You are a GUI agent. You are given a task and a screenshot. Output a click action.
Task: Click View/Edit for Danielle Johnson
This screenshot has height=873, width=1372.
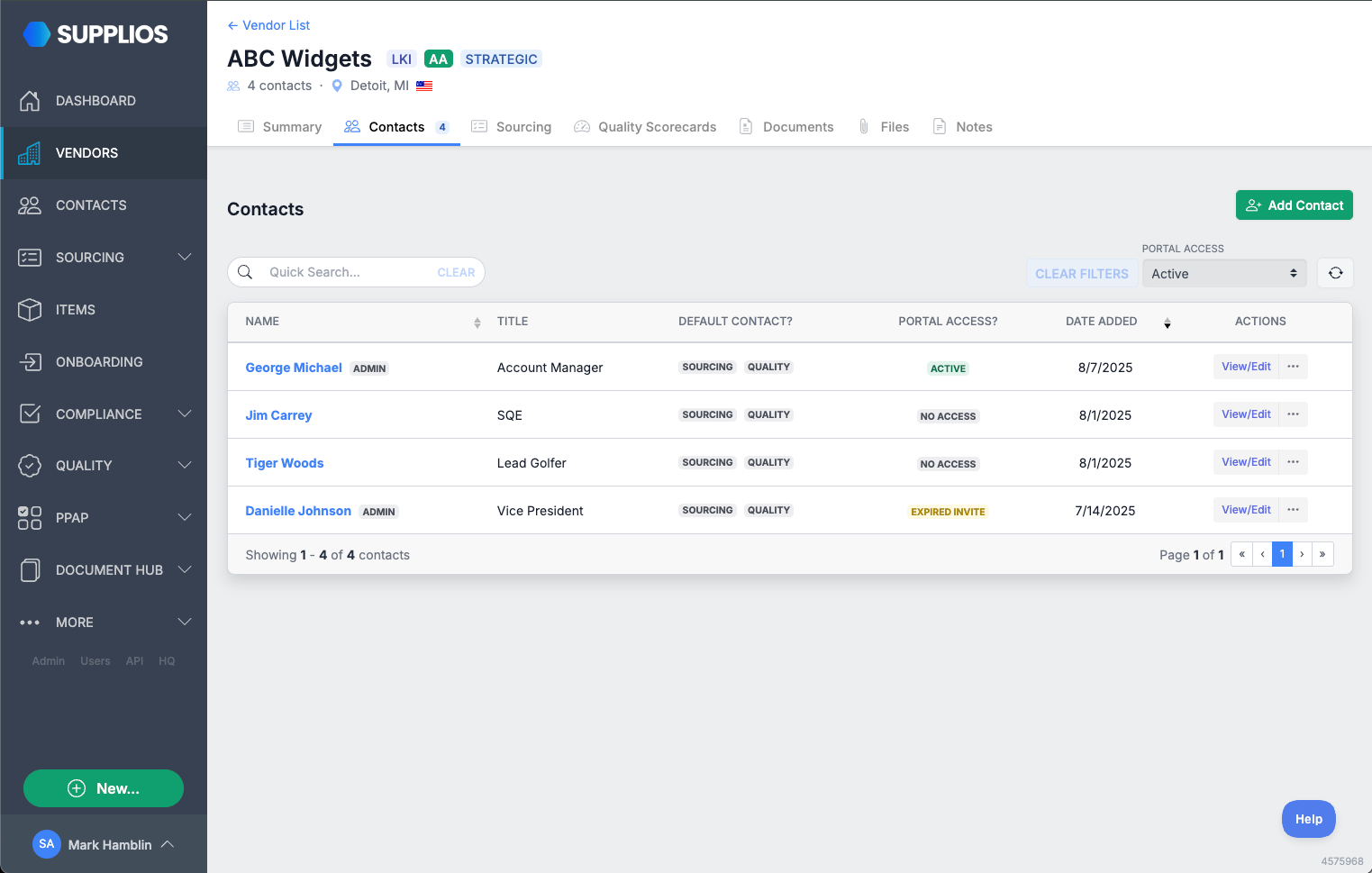click(1246, 510)
